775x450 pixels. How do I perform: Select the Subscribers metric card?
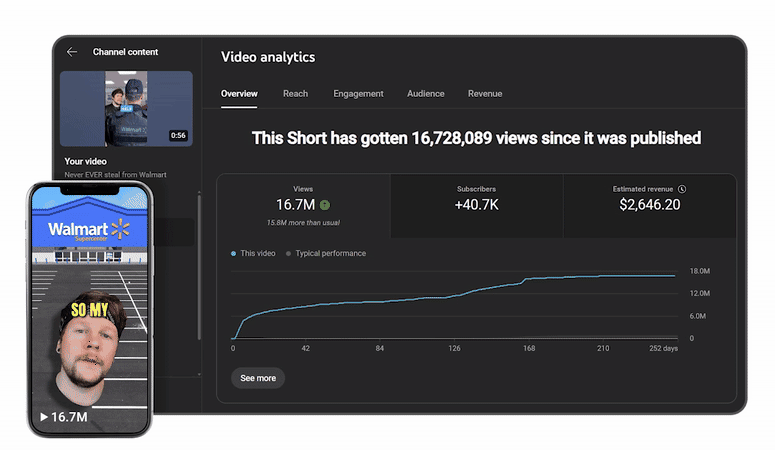[x=476, y=206]
